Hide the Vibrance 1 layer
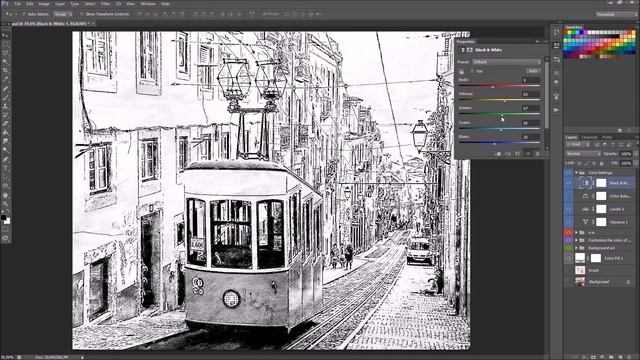The image size is (640, 360). coord(569,222)
